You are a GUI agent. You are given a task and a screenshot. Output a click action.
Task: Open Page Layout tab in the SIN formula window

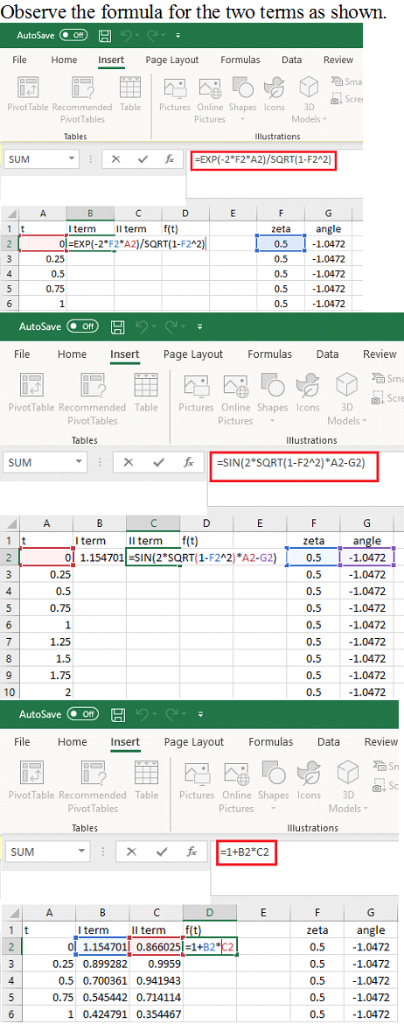coord(193,354)
